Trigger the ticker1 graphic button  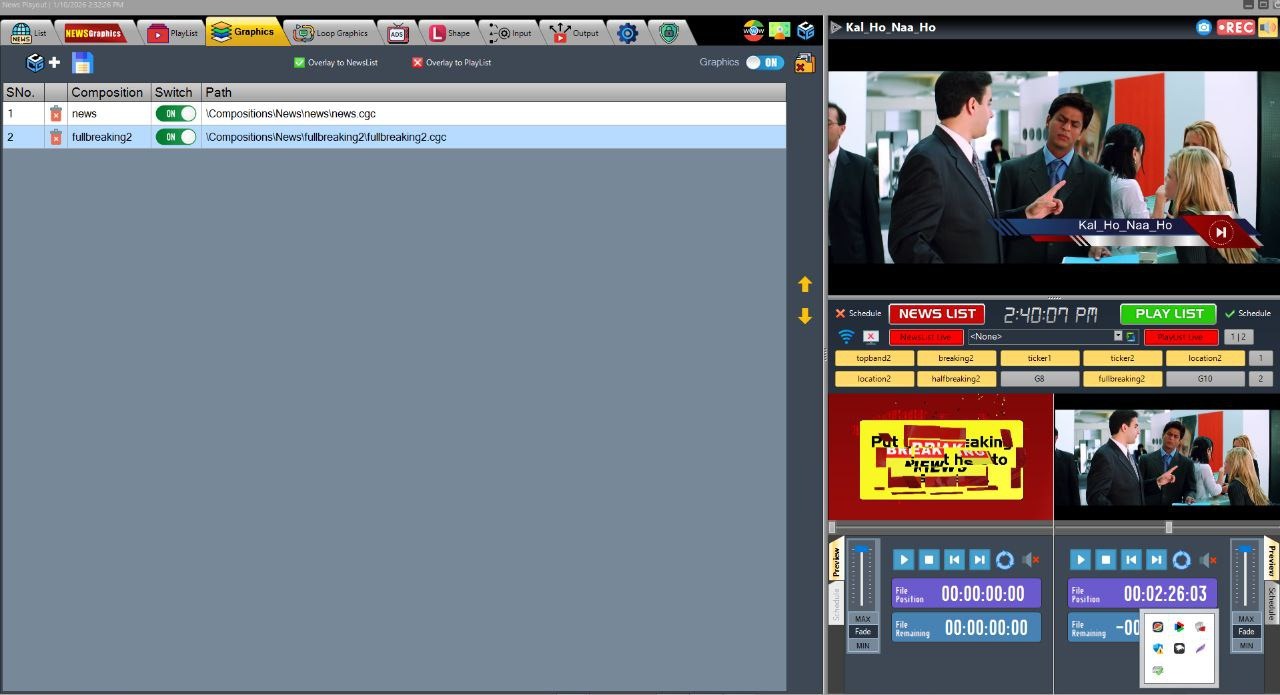tap(1039, 358)
